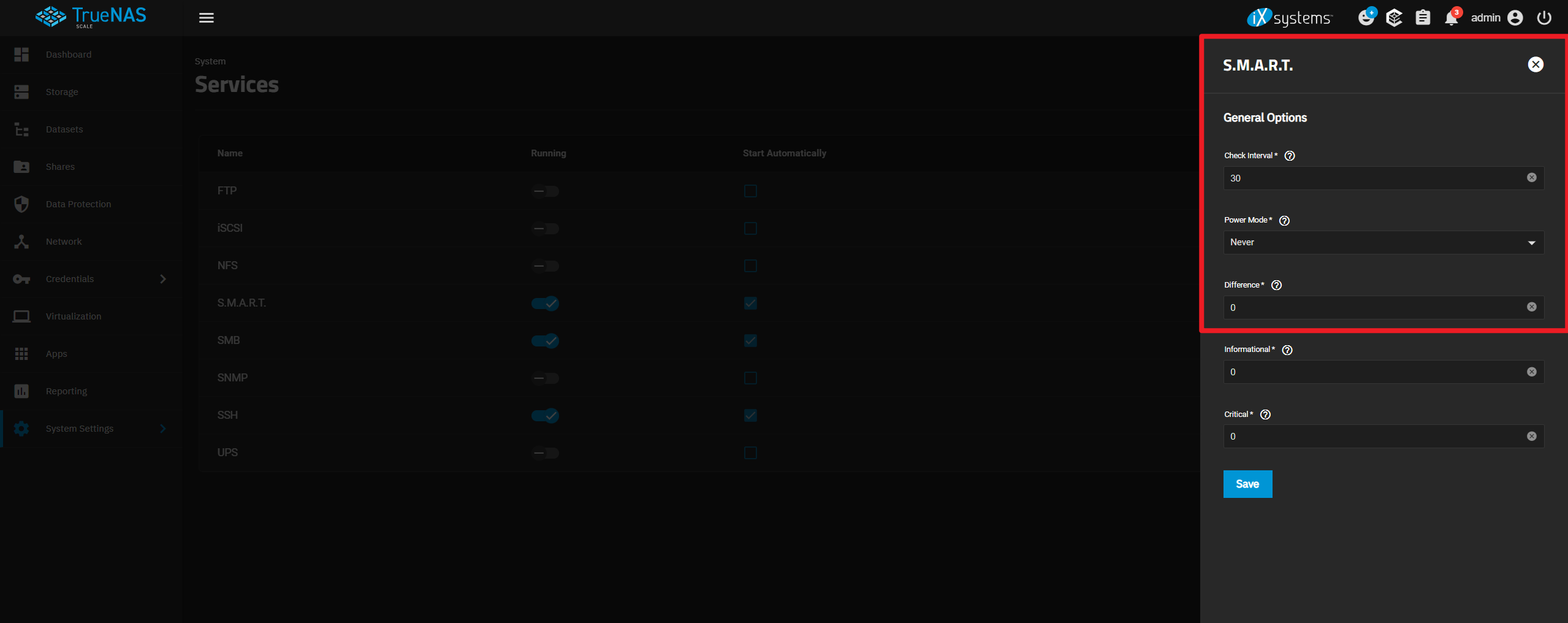
Task: Click the Save button
Action: click(1247, 484)
